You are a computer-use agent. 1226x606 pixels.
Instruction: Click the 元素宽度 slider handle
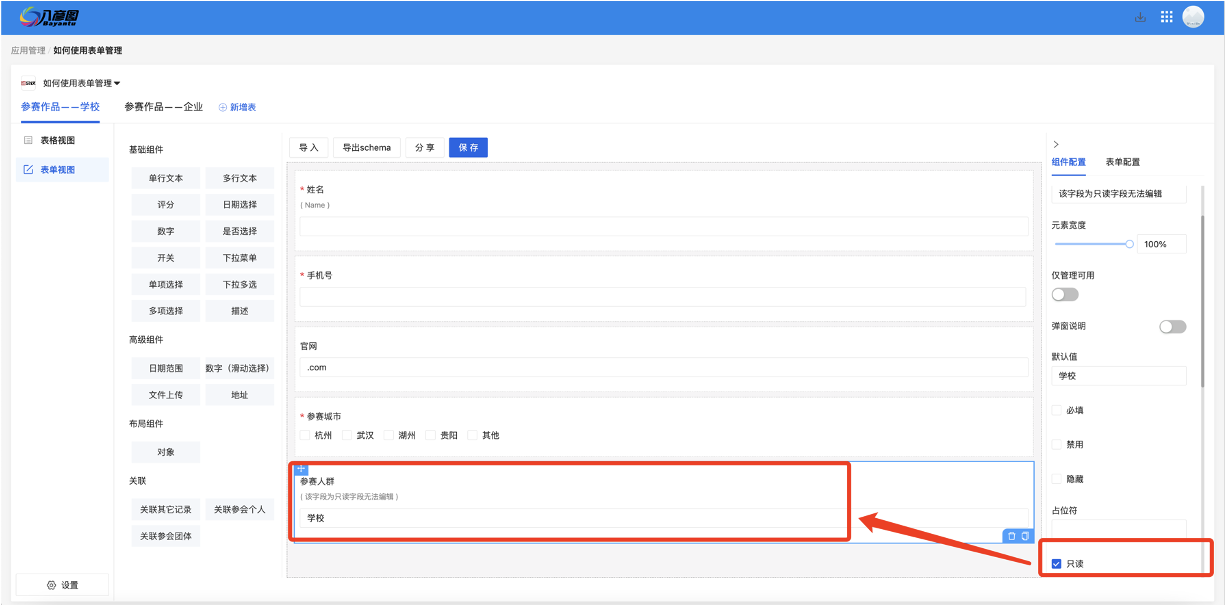pyautogui.click(x=1130, y=244)
